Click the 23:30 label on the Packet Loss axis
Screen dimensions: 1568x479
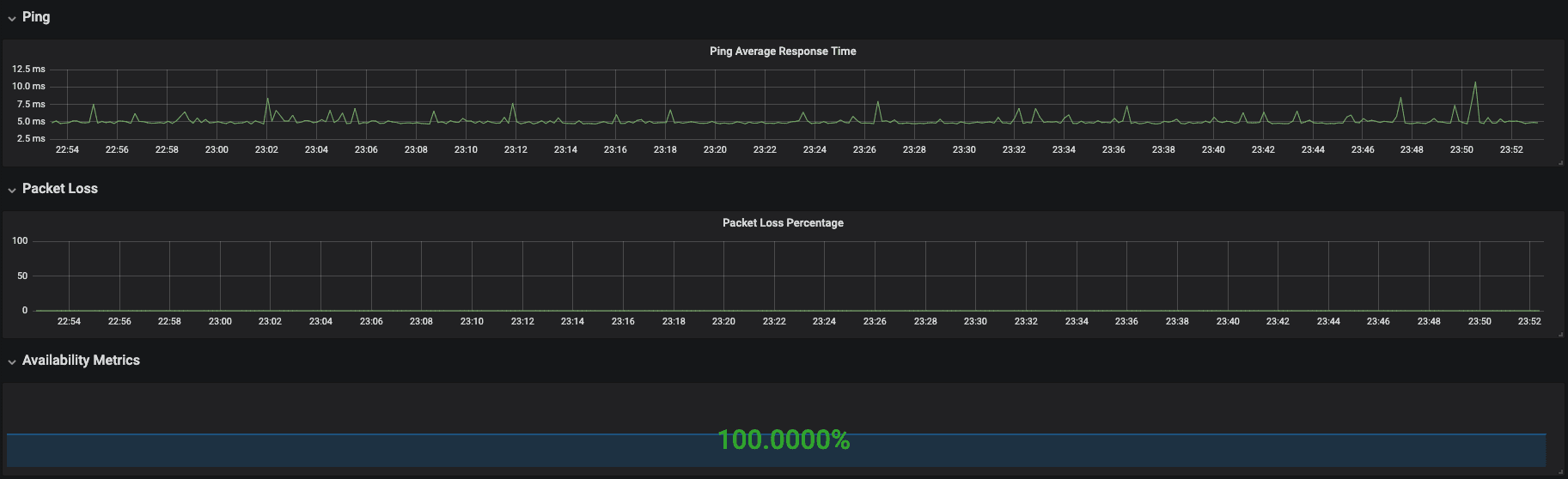(975, 321)
